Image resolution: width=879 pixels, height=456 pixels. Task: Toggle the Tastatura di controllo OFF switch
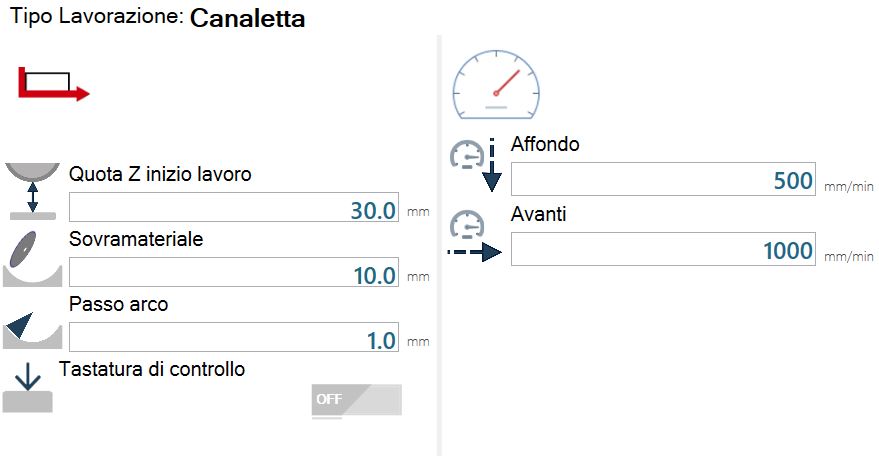pyautogui.click(x=357, y=400)
